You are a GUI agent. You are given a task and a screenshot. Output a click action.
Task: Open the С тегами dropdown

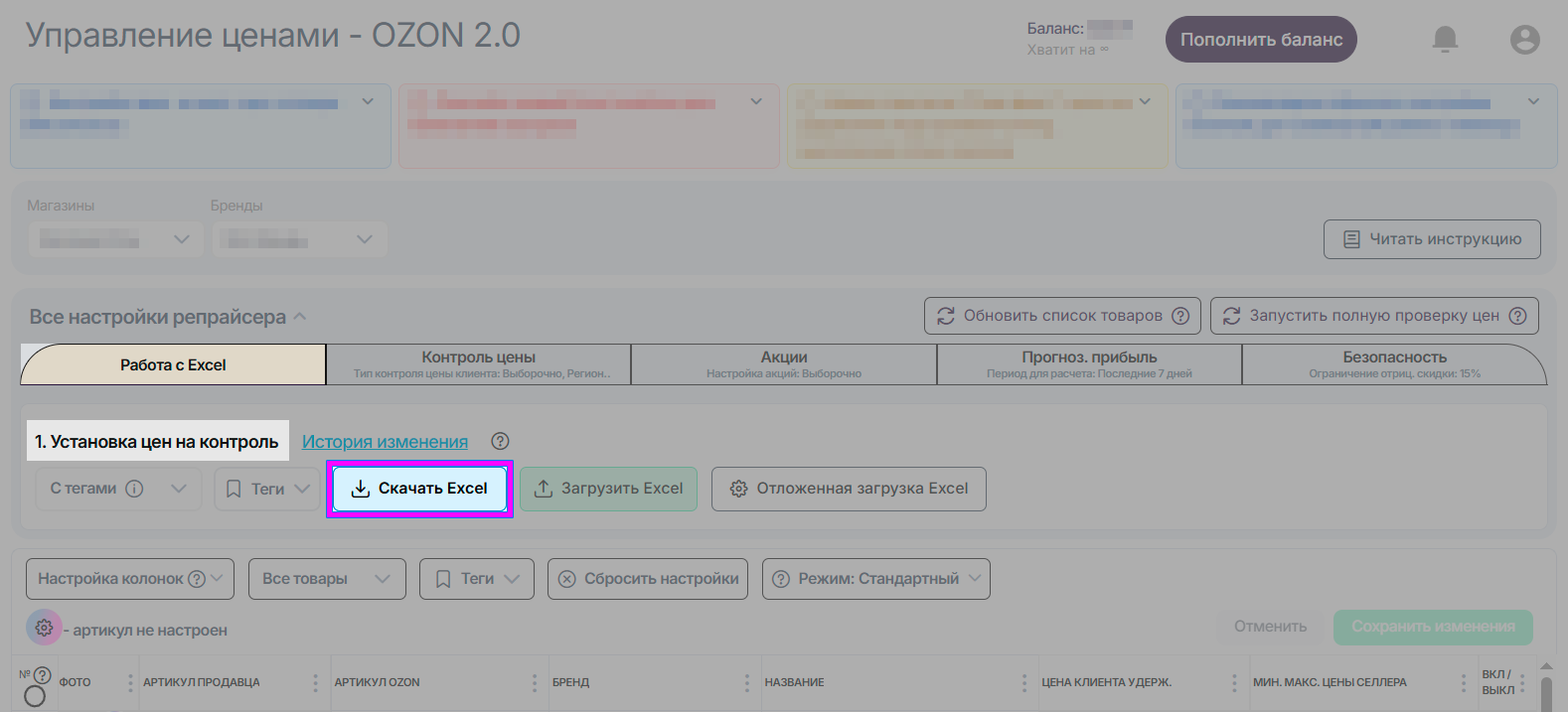[118, 489]
